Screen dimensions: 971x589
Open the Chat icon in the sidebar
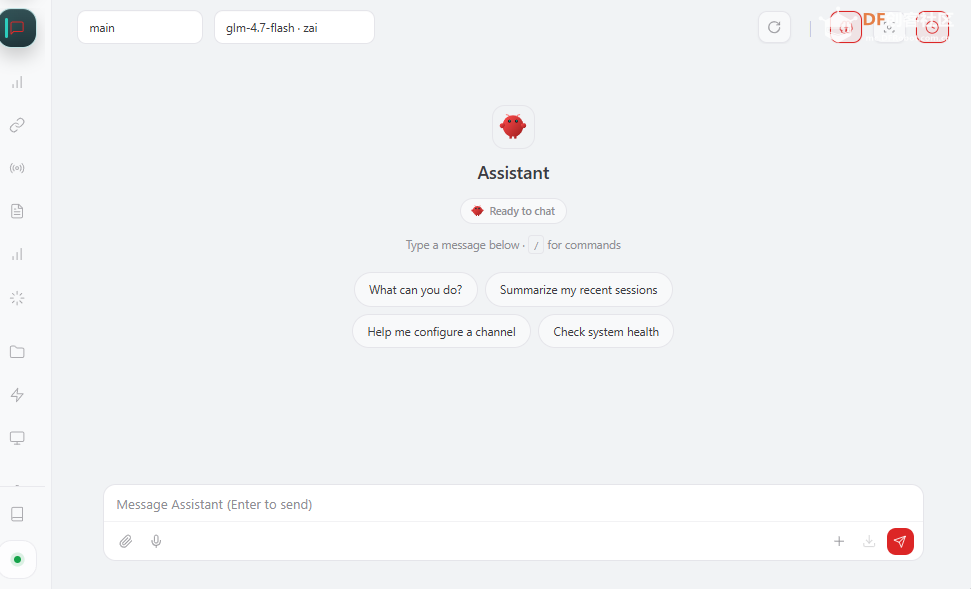pos(18,28)
